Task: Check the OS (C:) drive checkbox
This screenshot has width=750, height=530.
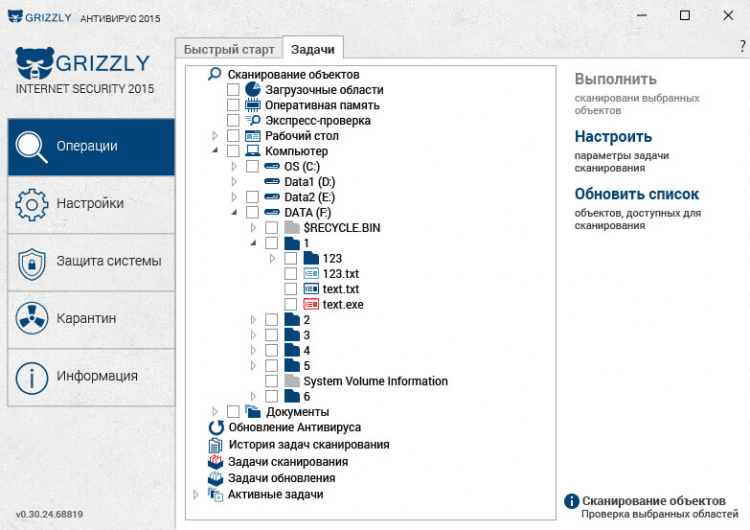Action: click(252, 166)
